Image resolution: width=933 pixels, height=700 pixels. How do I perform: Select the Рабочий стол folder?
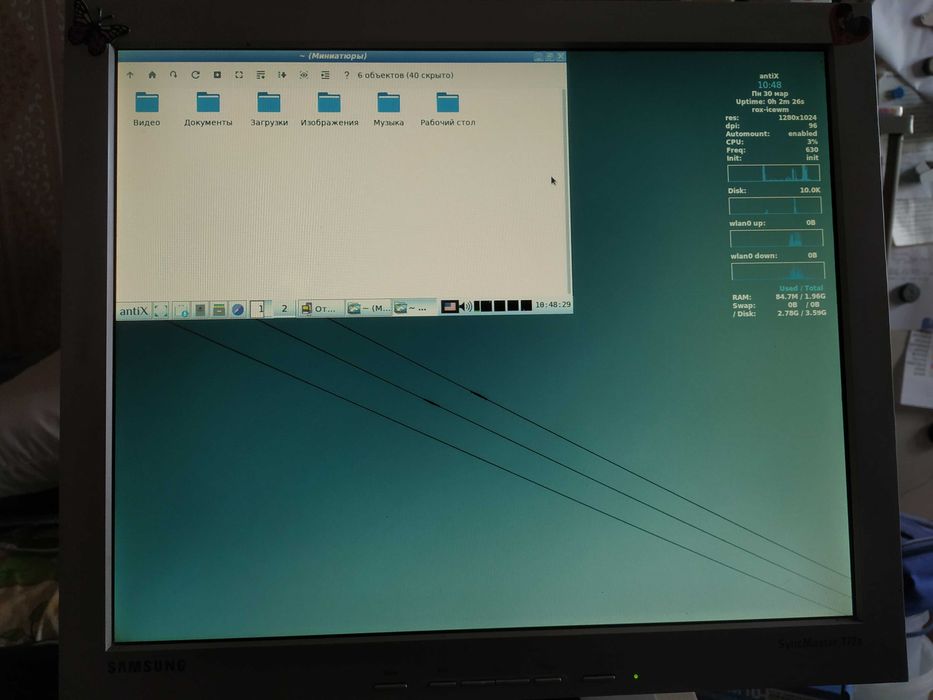pyautogui.click(x=447, y=109)
